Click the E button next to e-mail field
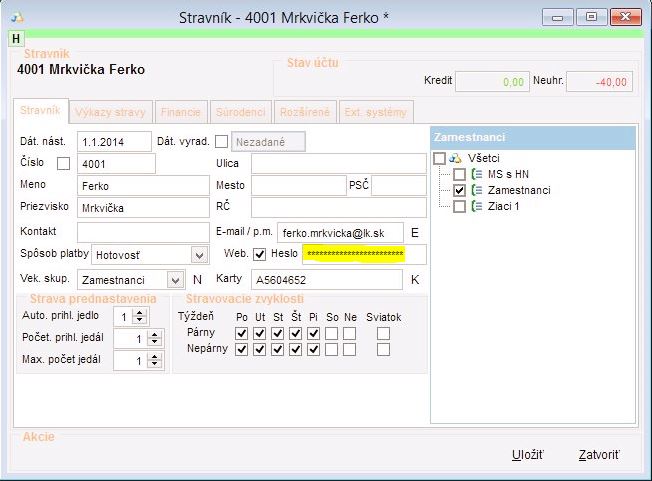 pos(413,232)
